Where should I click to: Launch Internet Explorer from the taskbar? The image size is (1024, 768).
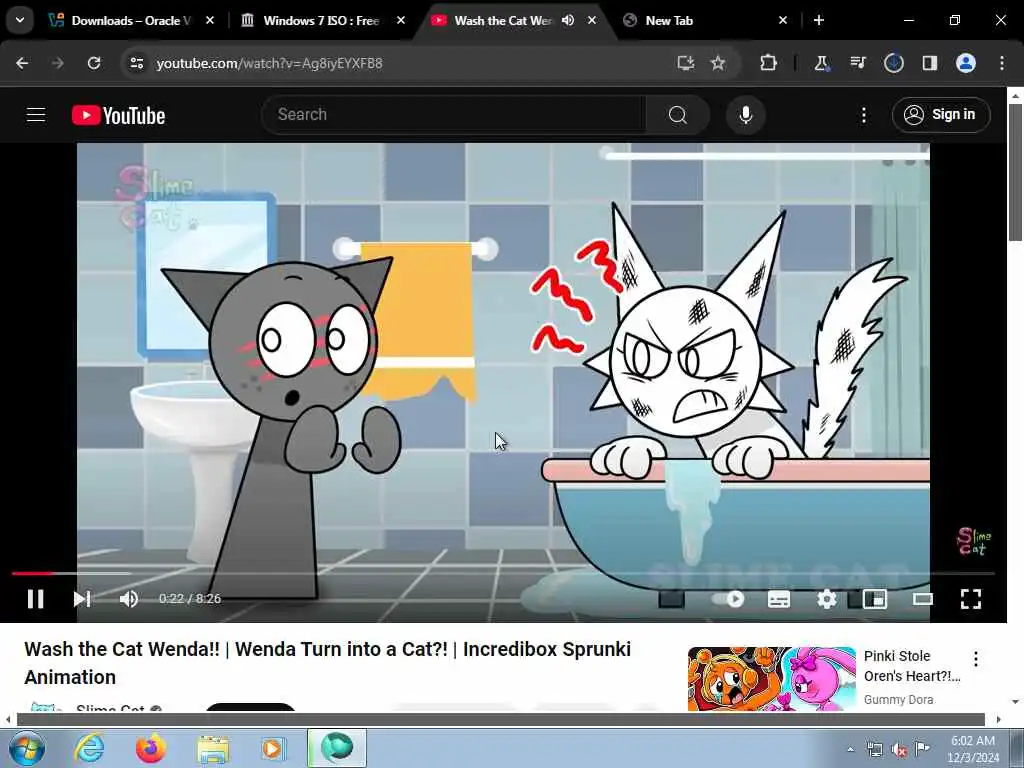(89, 748)
